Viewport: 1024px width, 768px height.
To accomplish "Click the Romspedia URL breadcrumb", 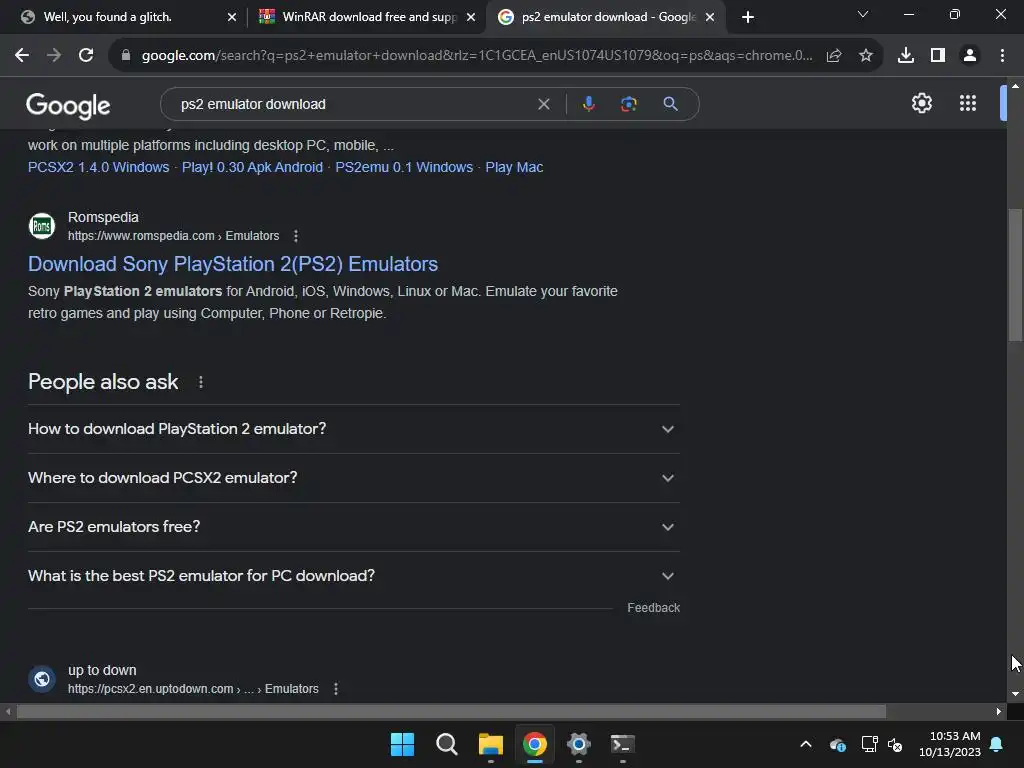I will coord(174,236).
